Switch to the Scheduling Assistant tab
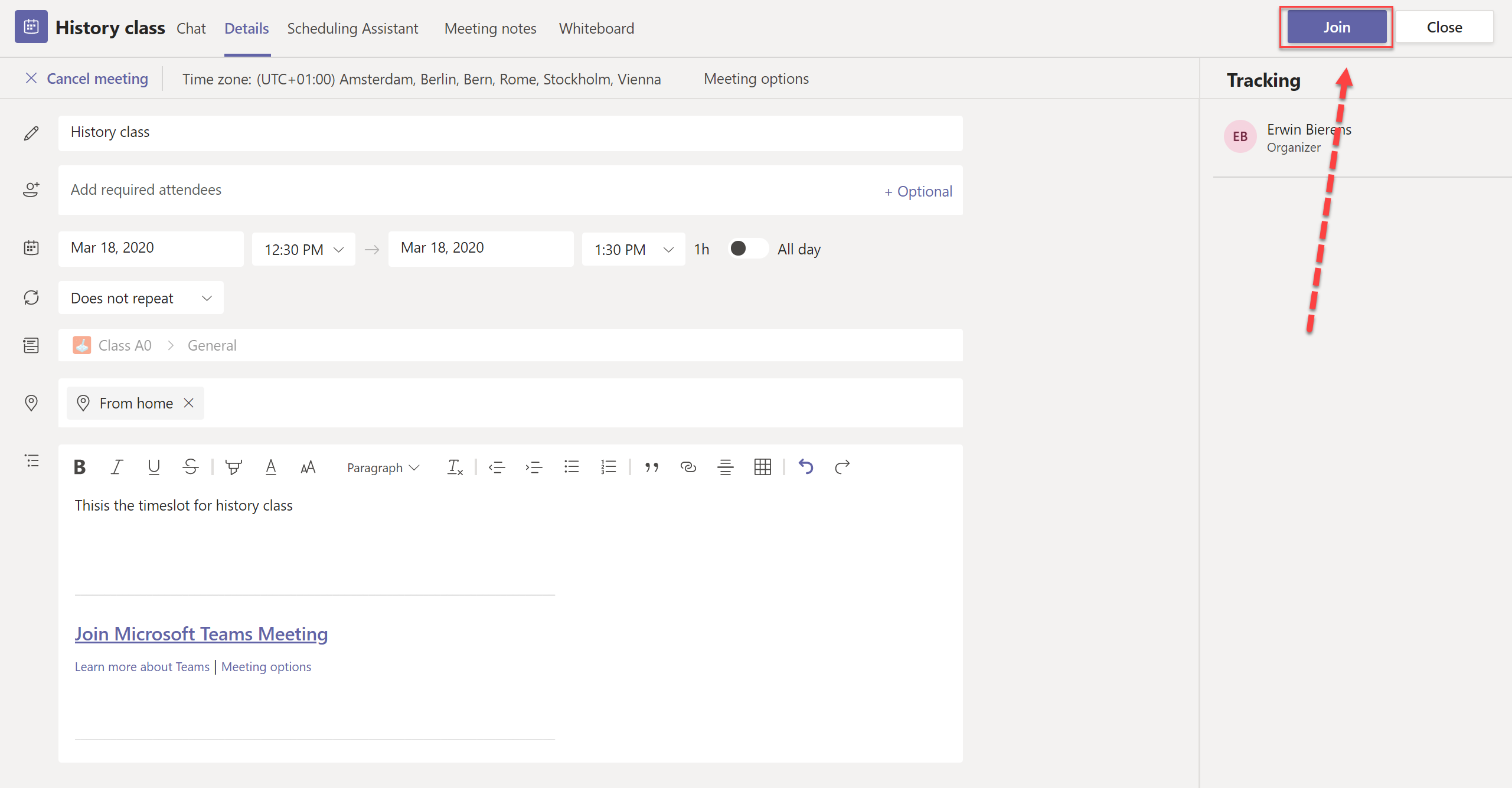The width and height of the screenshot is (1512, 788). [x=352, y=28]
